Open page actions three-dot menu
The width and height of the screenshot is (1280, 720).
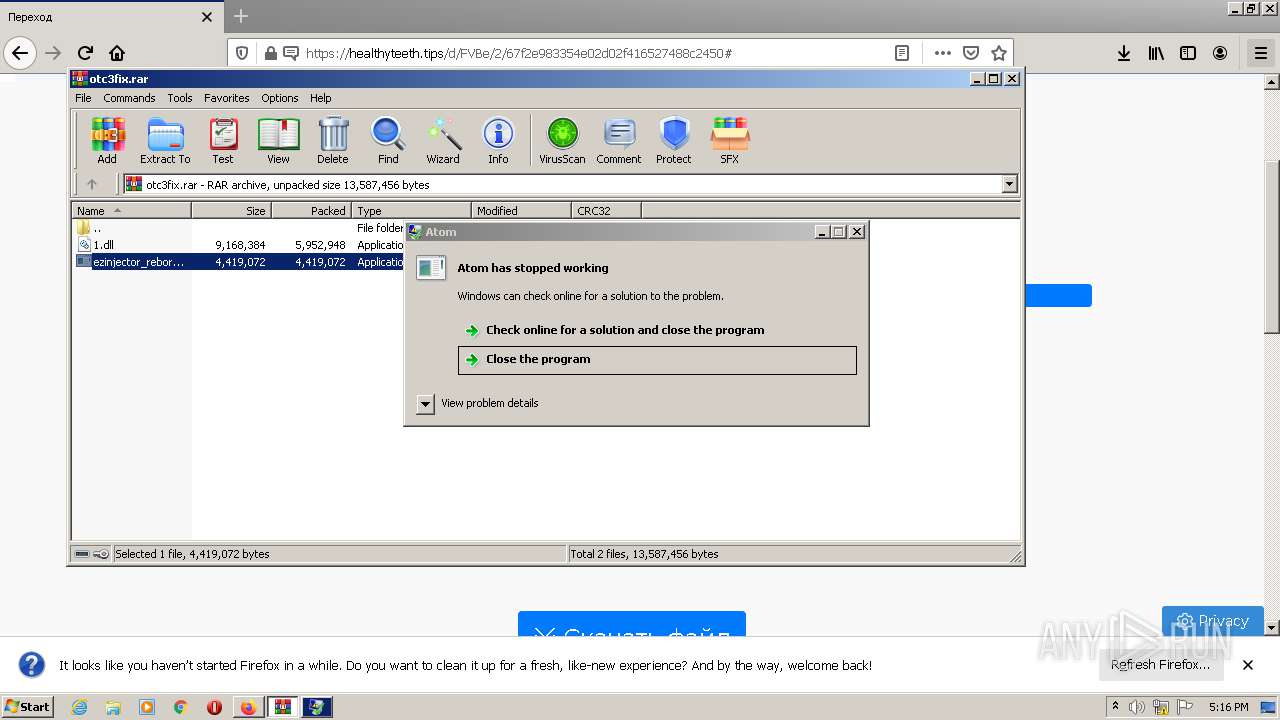click(x=942, y=53)
